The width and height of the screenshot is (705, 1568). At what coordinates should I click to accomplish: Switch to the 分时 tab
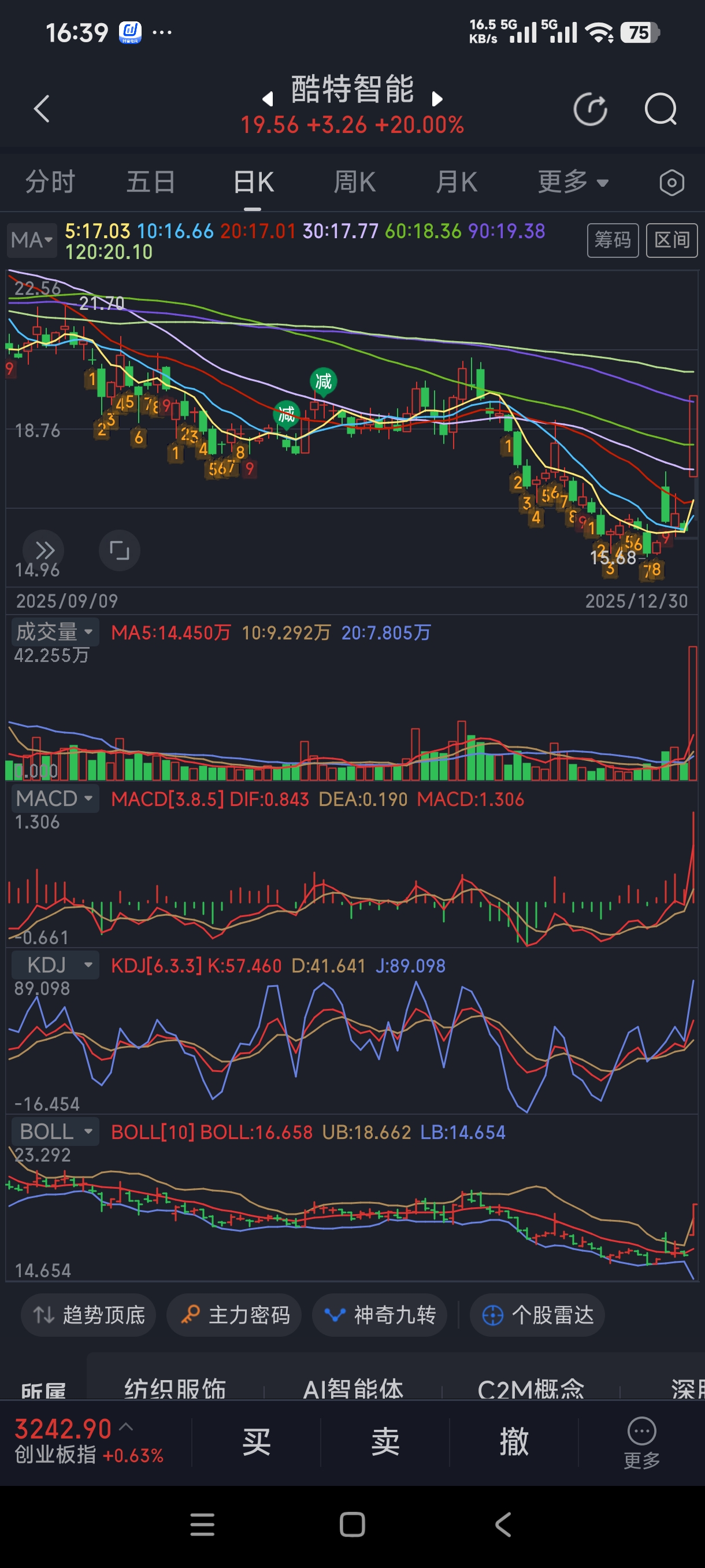pyautogui.click(x=50, y=182)
